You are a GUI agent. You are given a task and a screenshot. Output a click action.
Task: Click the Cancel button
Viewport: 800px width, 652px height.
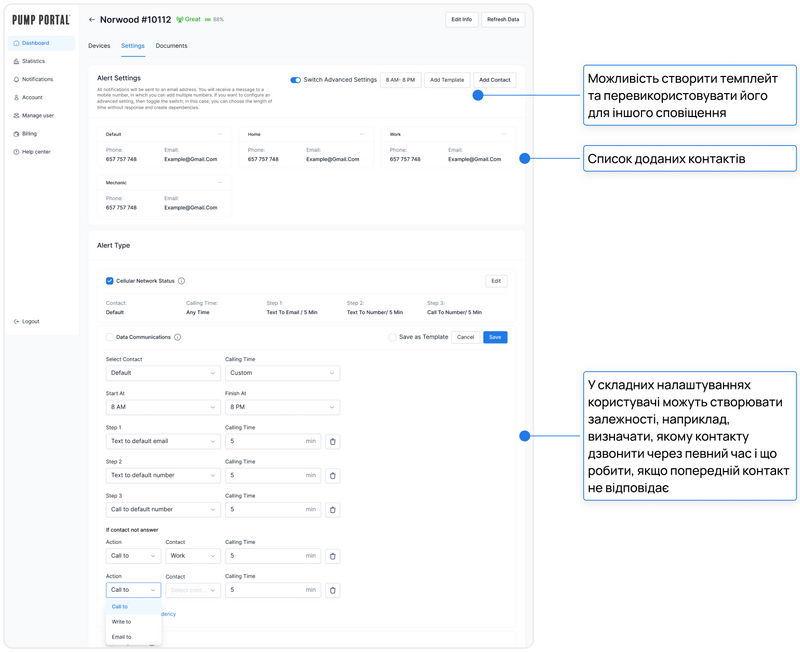tap(465, 337)
